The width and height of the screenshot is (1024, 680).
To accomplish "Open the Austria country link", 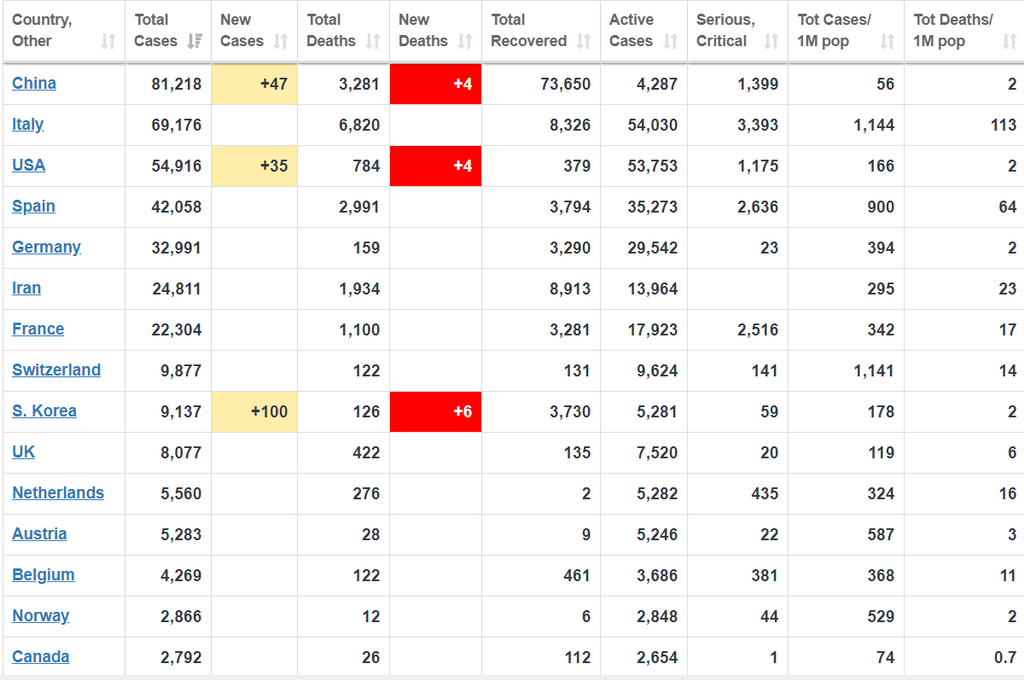I will pyautogui.click(x=39, y=534).
